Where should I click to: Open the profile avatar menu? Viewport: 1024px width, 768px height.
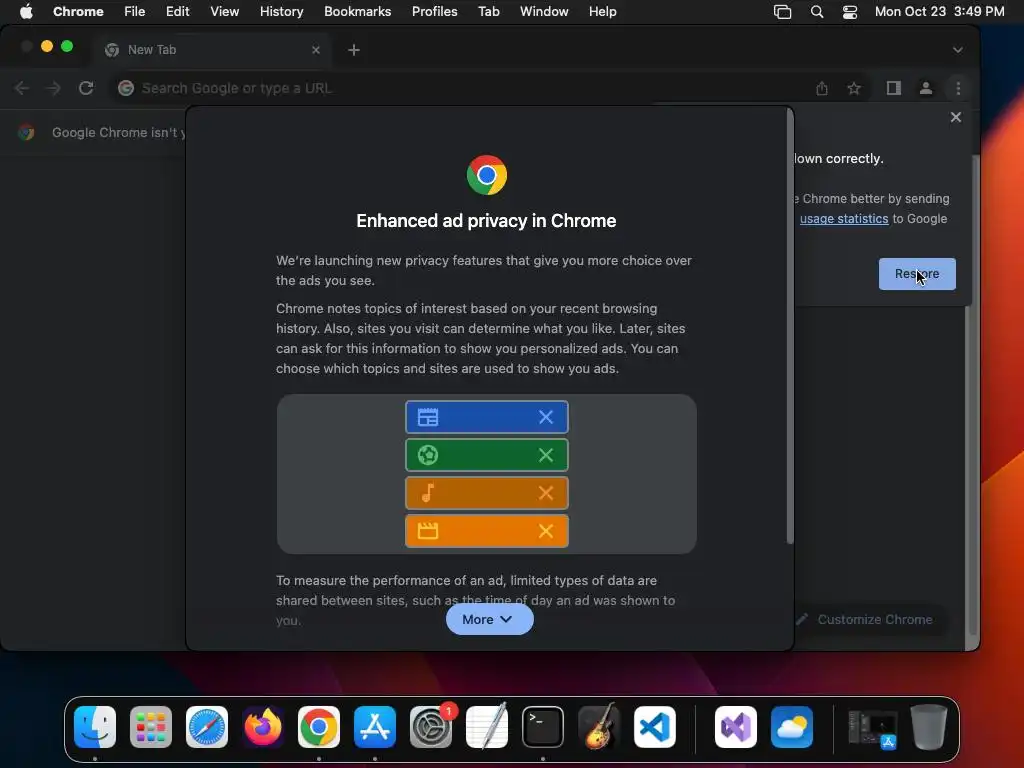(925, 88)
